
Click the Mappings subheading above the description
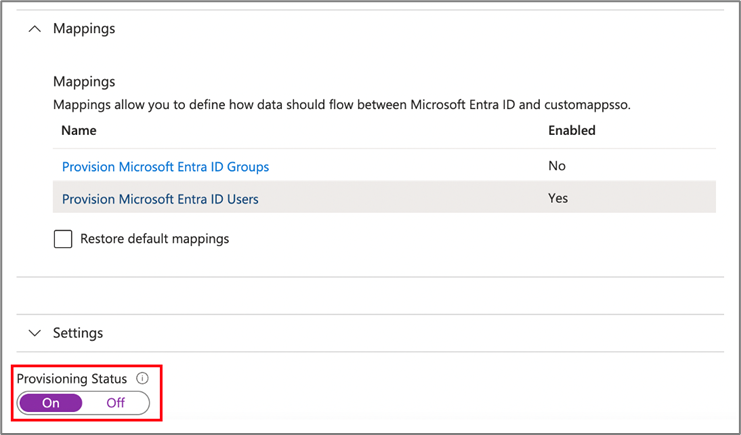(x=84, y=82)
